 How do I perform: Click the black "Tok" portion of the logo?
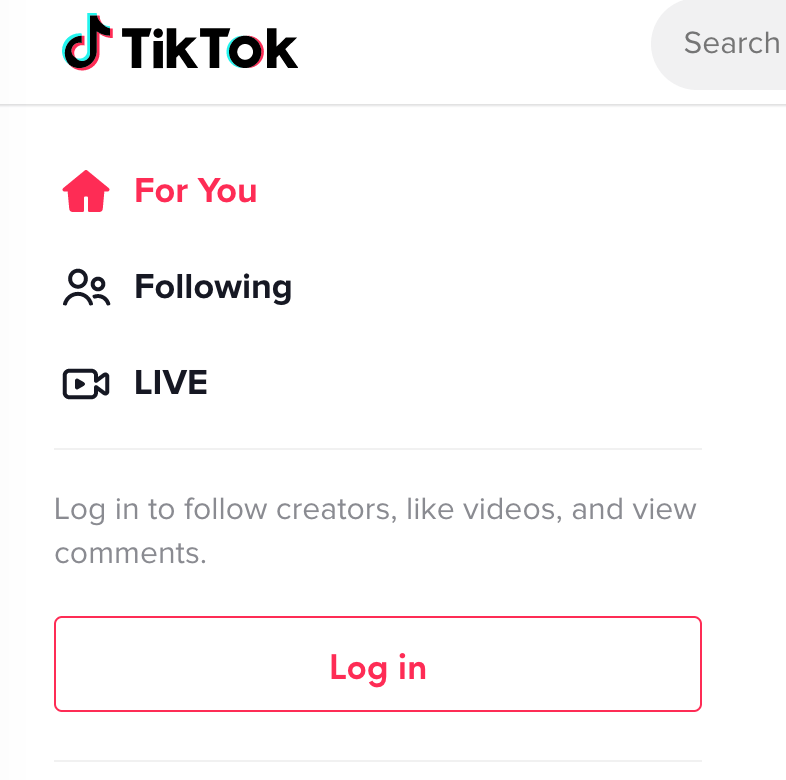pos(249,48)
